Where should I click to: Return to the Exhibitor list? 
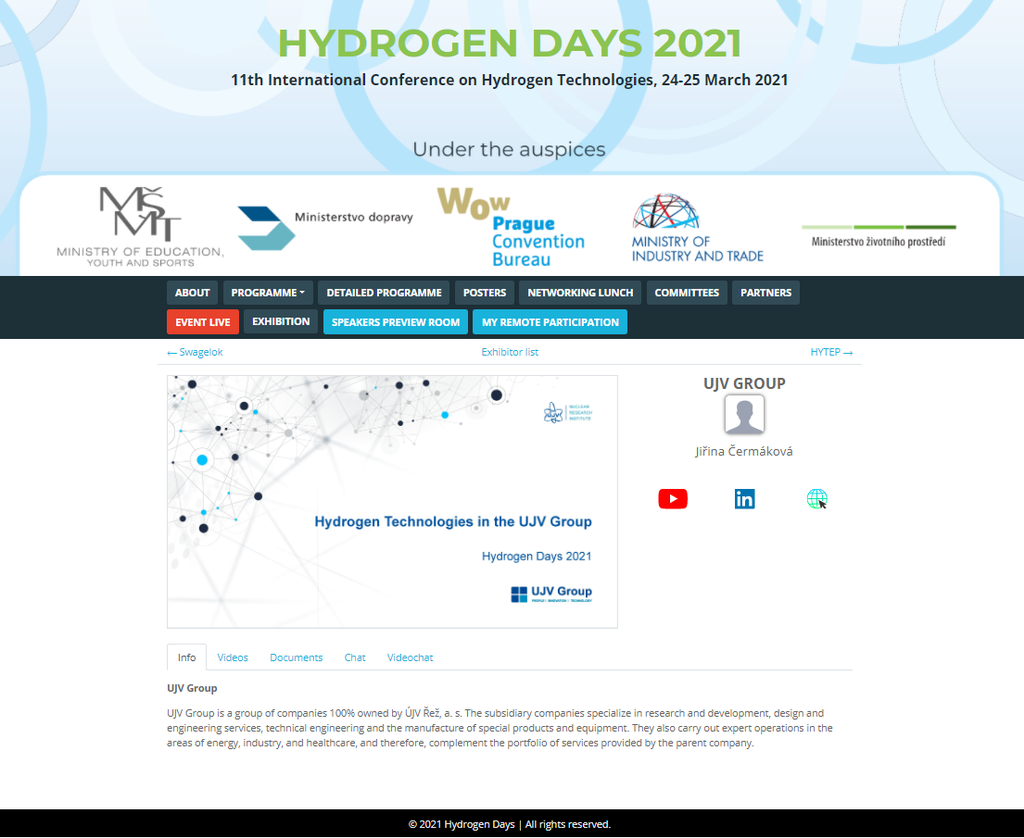pos(509,352)
